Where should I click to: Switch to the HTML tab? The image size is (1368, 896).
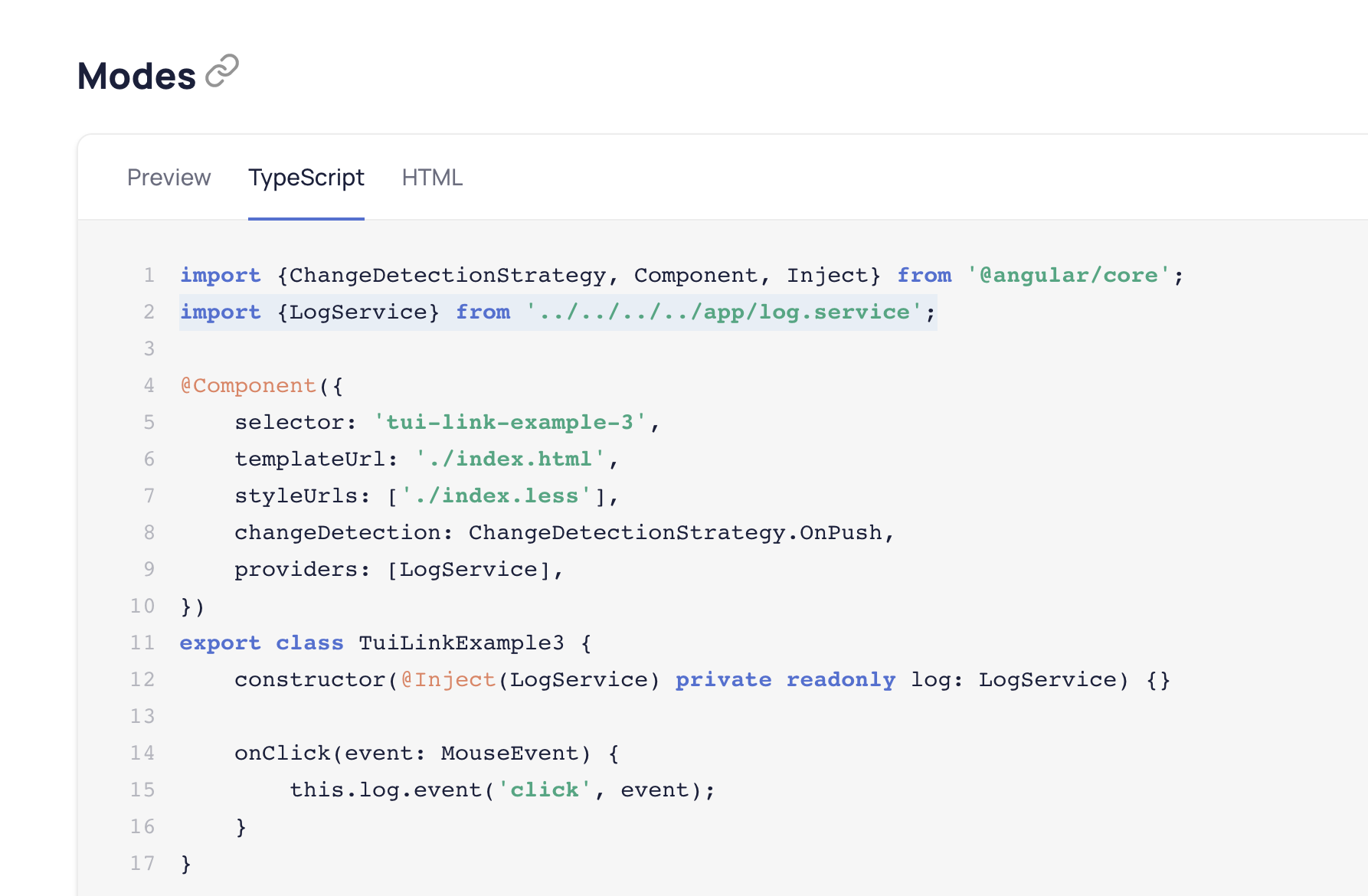pos(433,178)
